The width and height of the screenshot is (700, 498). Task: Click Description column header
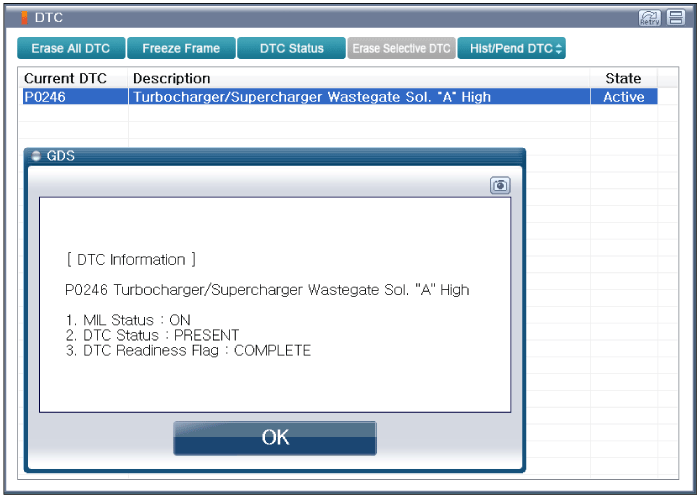[171, 79]
